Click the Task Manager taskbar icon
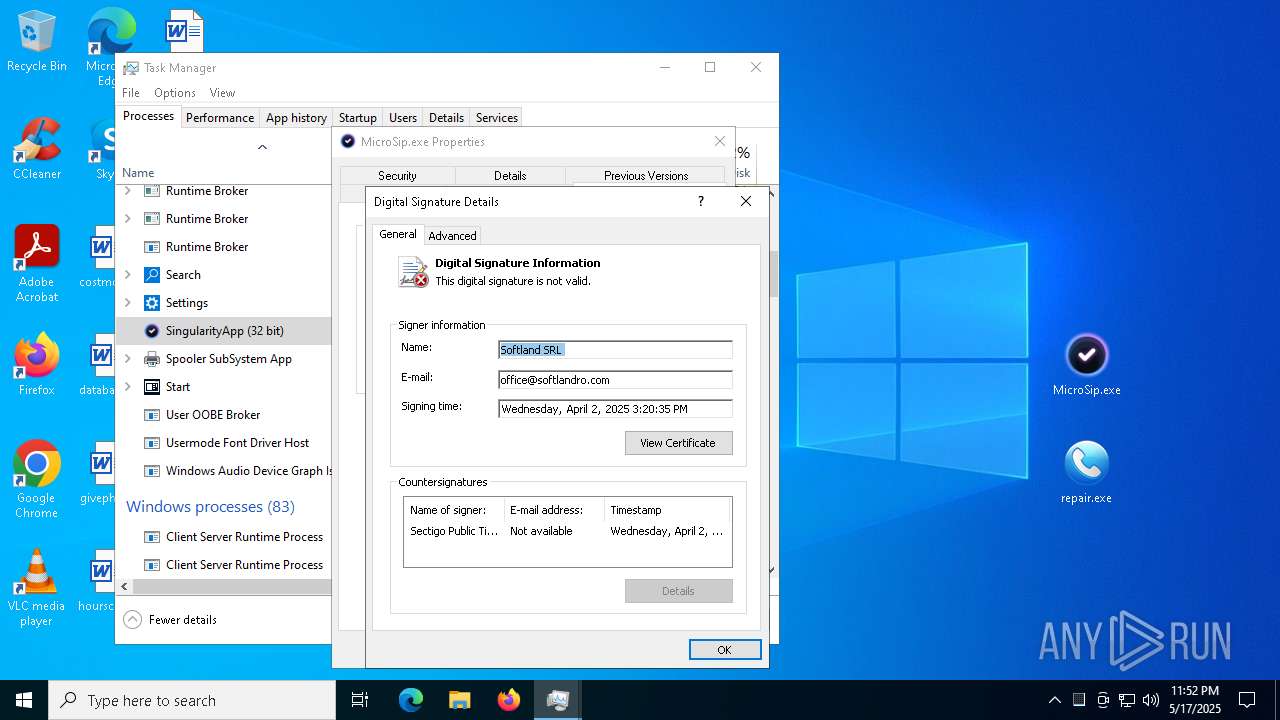Screen dimensions: 1280x720 pyautogui.click(x=557, y=700)
